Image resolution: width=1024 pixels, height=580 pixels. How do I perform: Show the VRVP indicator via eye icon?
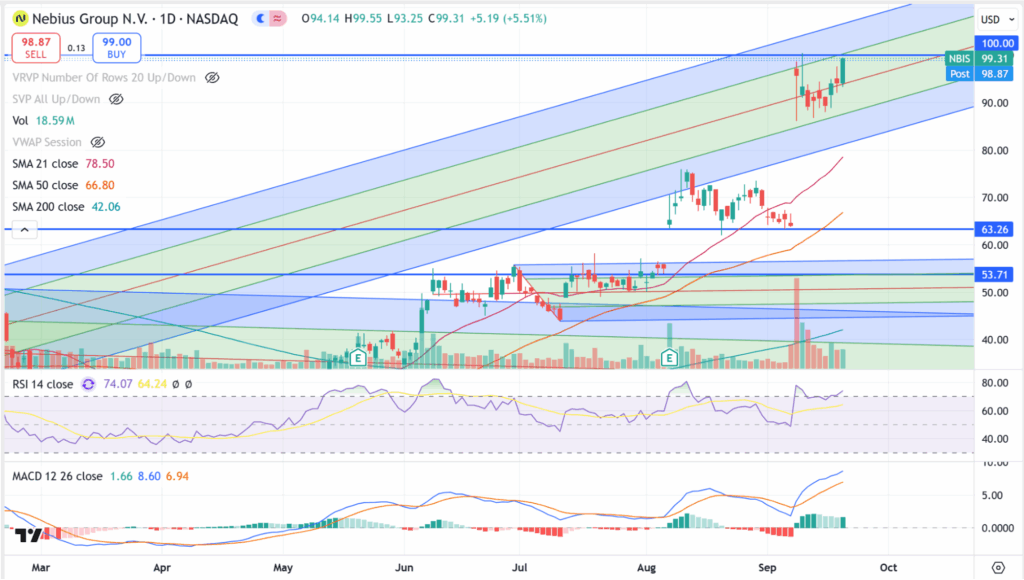212,78
